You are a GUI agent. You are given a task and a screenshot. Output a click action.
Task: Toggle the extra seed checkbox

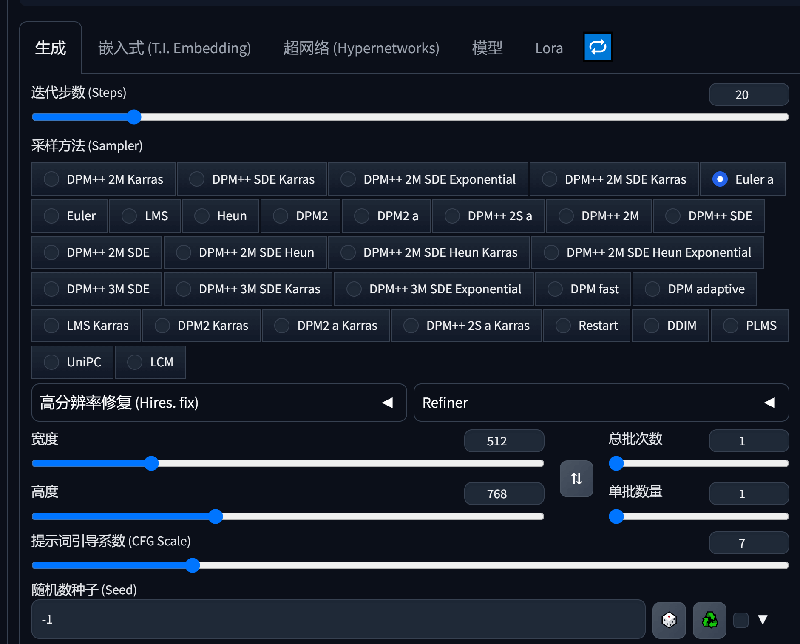pos(741,620)
